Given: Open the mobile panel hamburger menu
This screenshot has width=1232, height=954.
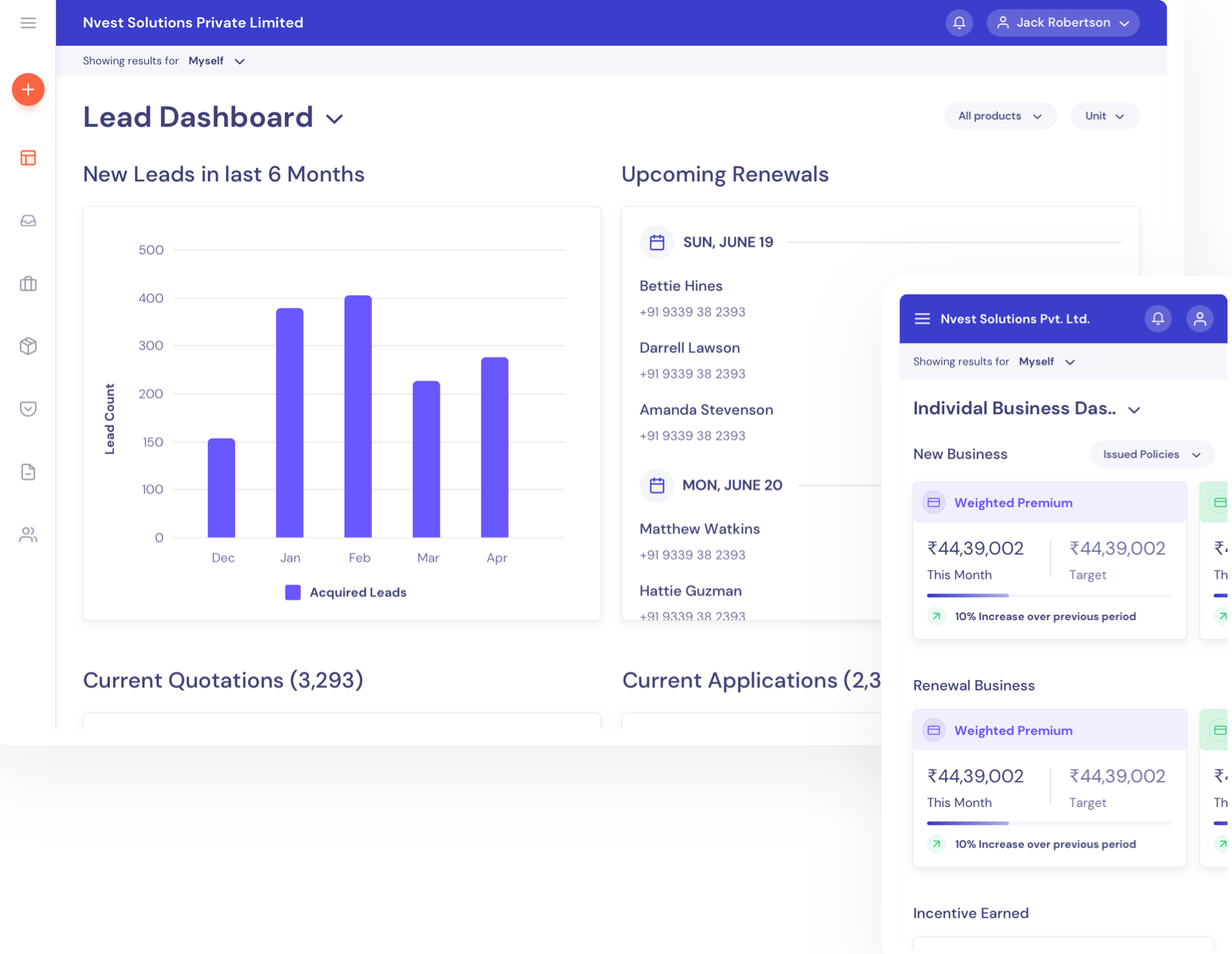Looking at the screenshot, I should tap(922, 319).
